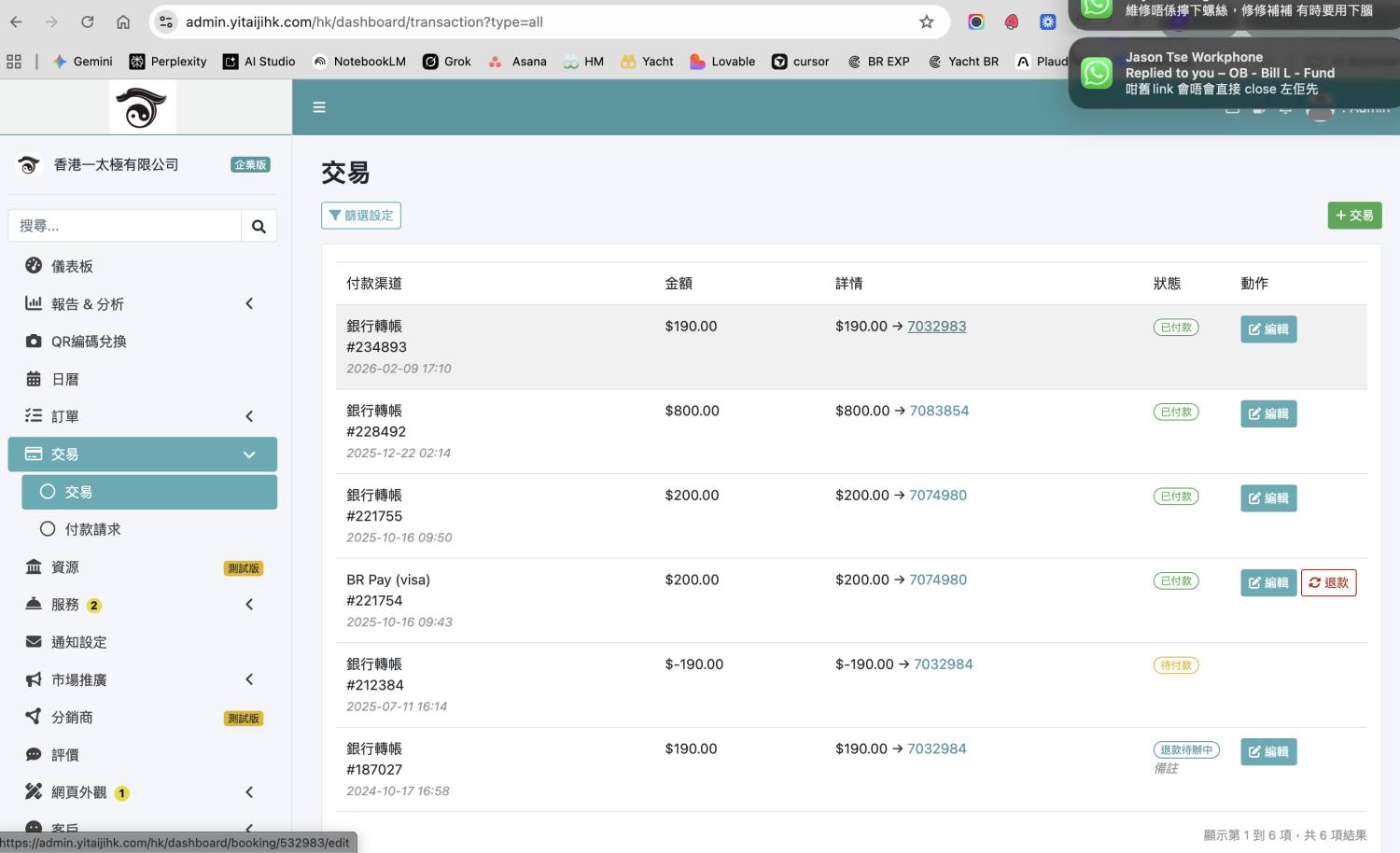The image size is (1400, 853).
Task: Click the 通知設定 envelope icon
Action: (35, 642)
